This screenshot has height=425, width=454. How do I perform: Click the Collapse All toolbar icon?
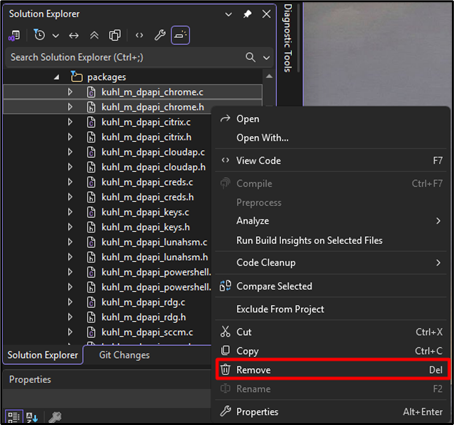pyautogui.click(x=94, y=35)
